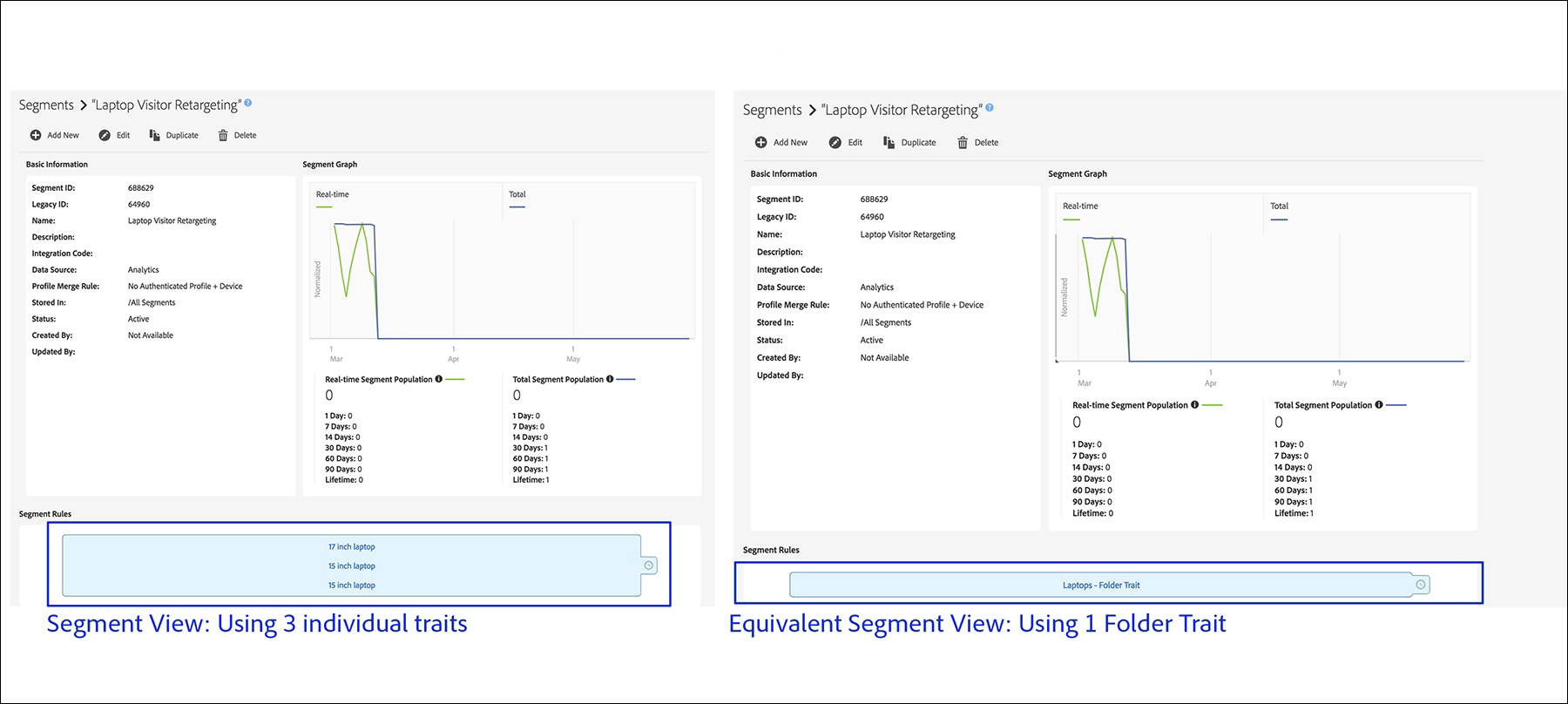Click the breadcrumb chevron after Segments in the right view
This screenshot has width=1568, height=704.
(812, 110)
